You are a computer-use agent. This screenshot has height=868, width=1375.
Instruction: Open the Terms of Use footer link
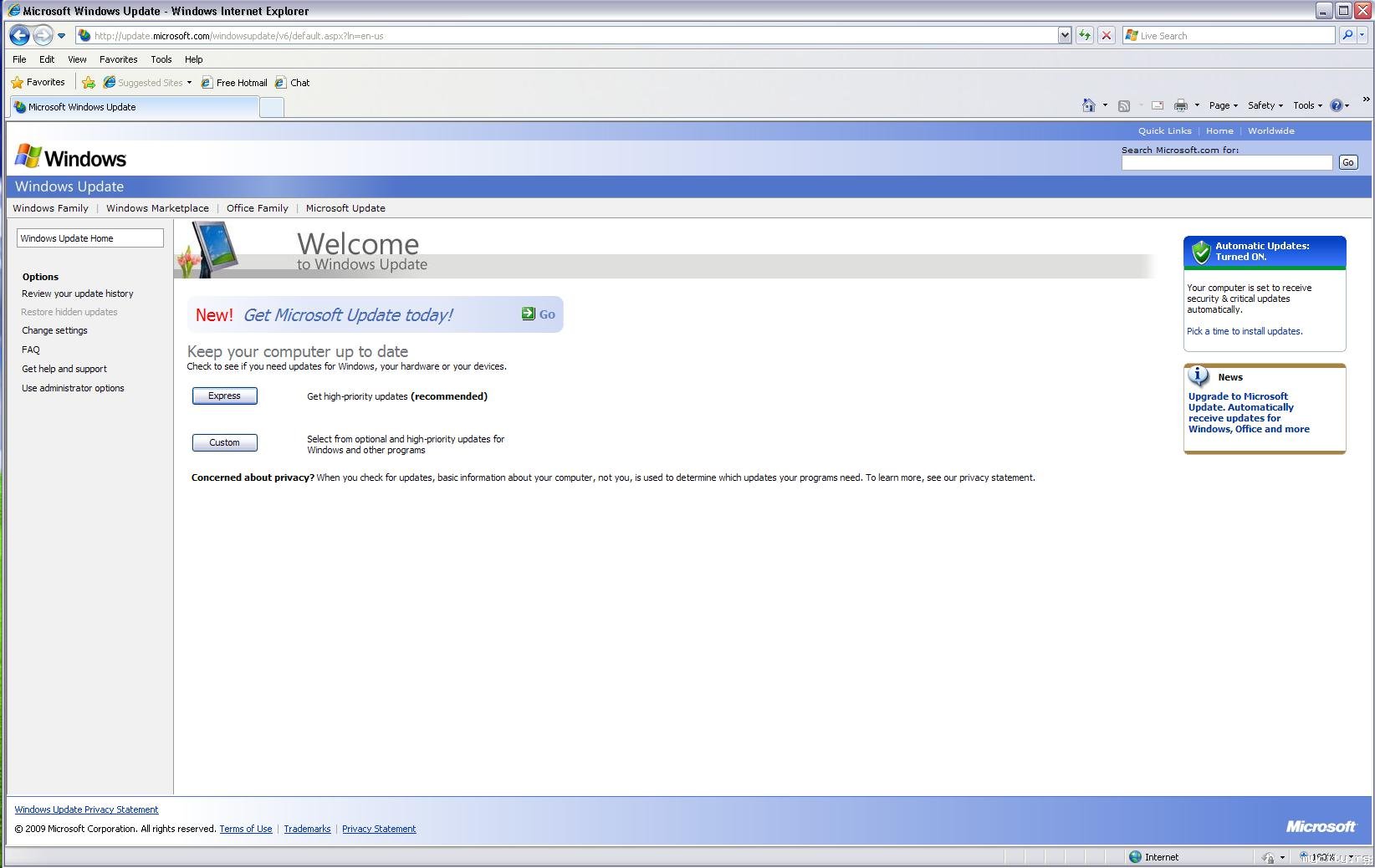tap(246, 829)
